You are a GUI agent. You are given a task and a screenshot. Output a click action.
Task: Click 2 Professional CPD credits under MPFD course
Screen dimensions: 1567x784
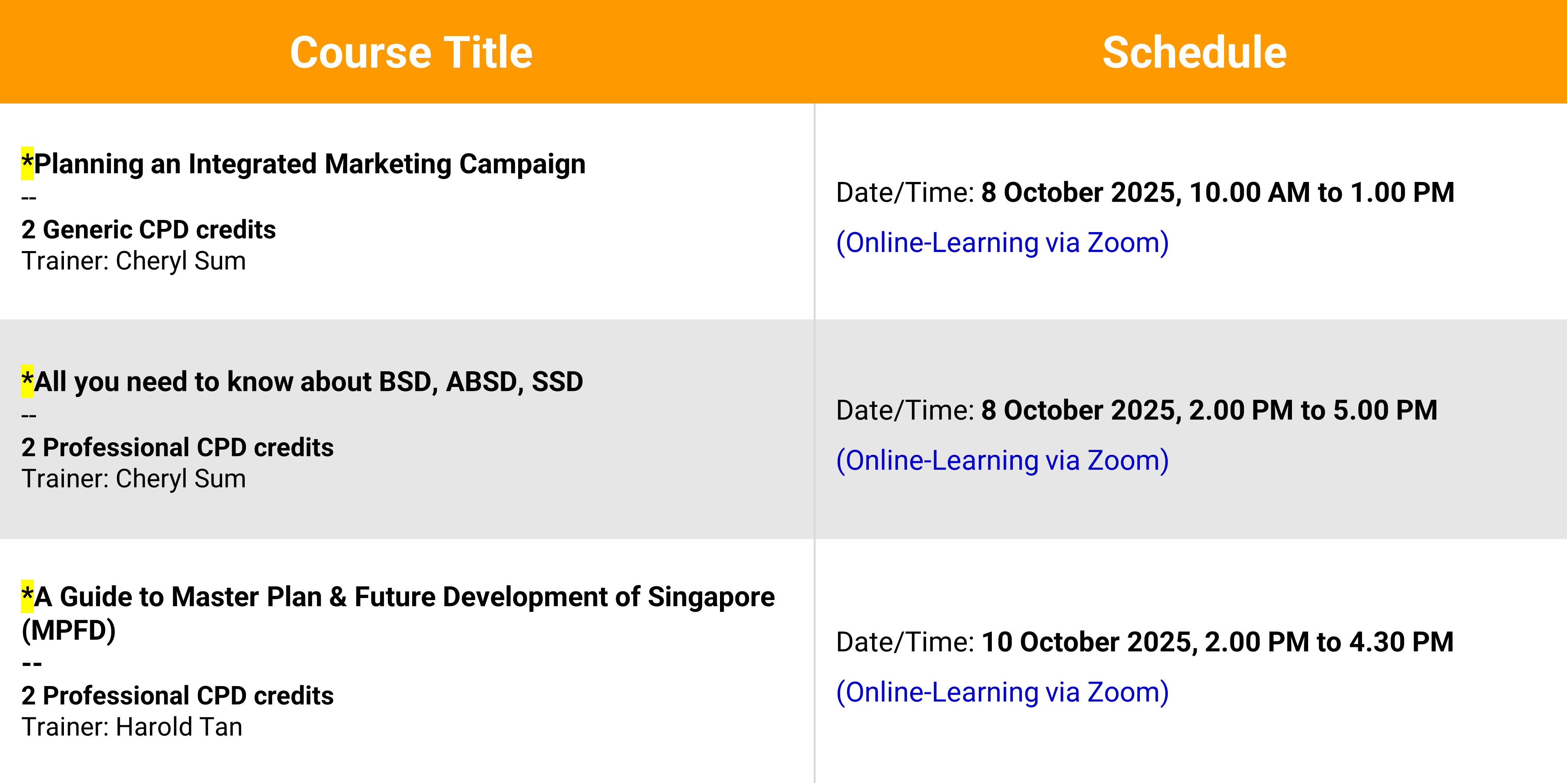177,696
